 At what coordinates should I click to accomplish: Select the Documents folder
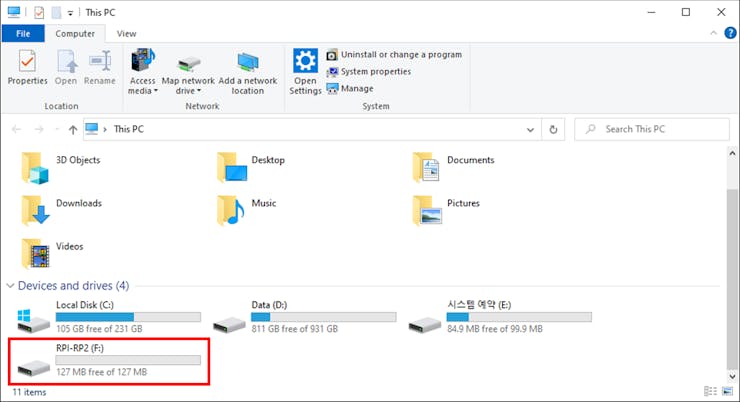pyautogui.click(x=453, y=168)
